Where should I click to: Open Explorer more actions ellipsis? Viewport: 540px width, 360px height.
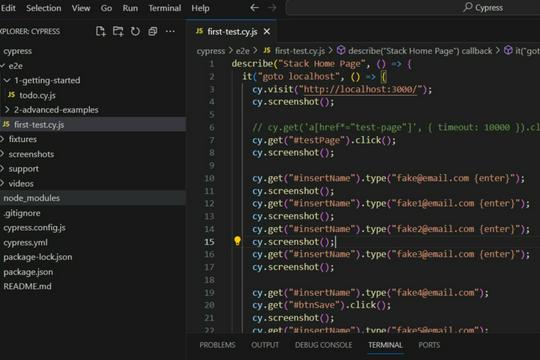pyautogui.click(x=170, y=31)
